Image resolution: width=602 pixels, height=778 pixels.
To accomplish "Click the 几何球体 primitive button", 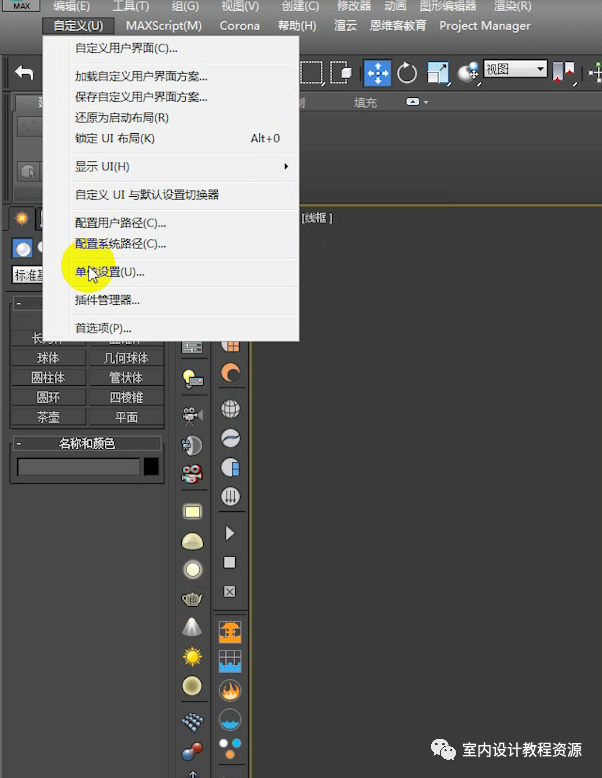I will pos(126,358).
